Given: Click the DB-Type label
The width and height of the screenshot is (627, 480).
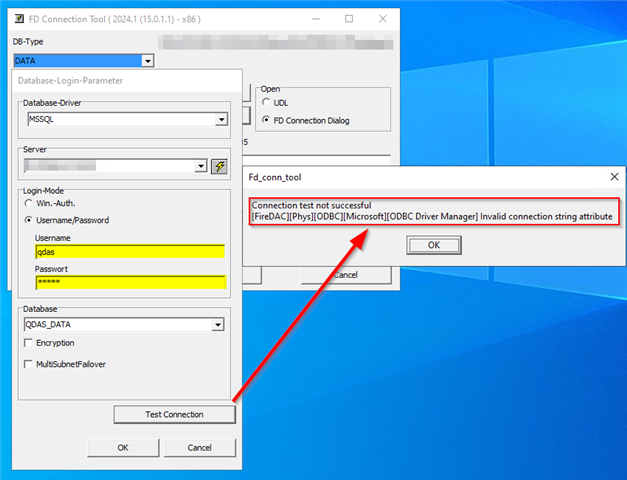Looking at the screenshot, I should click(28, 42).
